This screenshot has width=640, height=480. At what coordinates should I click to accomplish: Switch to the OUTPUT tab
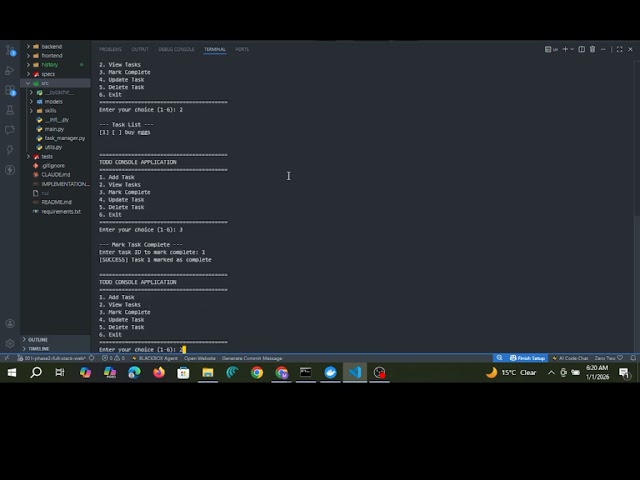coord(140,49)
